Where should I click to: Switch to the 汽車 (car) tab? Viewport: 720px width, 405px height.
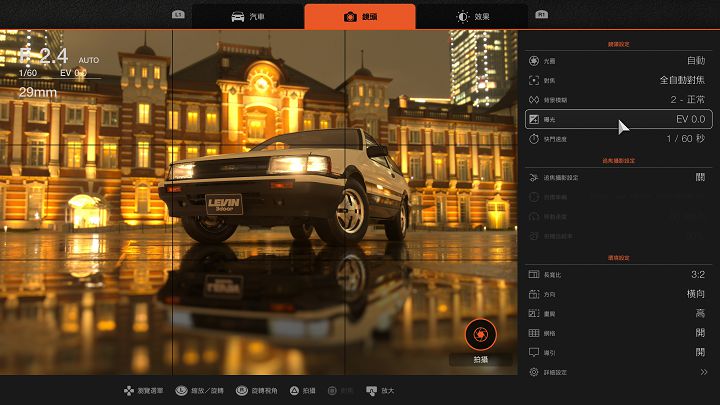(248, 17)
